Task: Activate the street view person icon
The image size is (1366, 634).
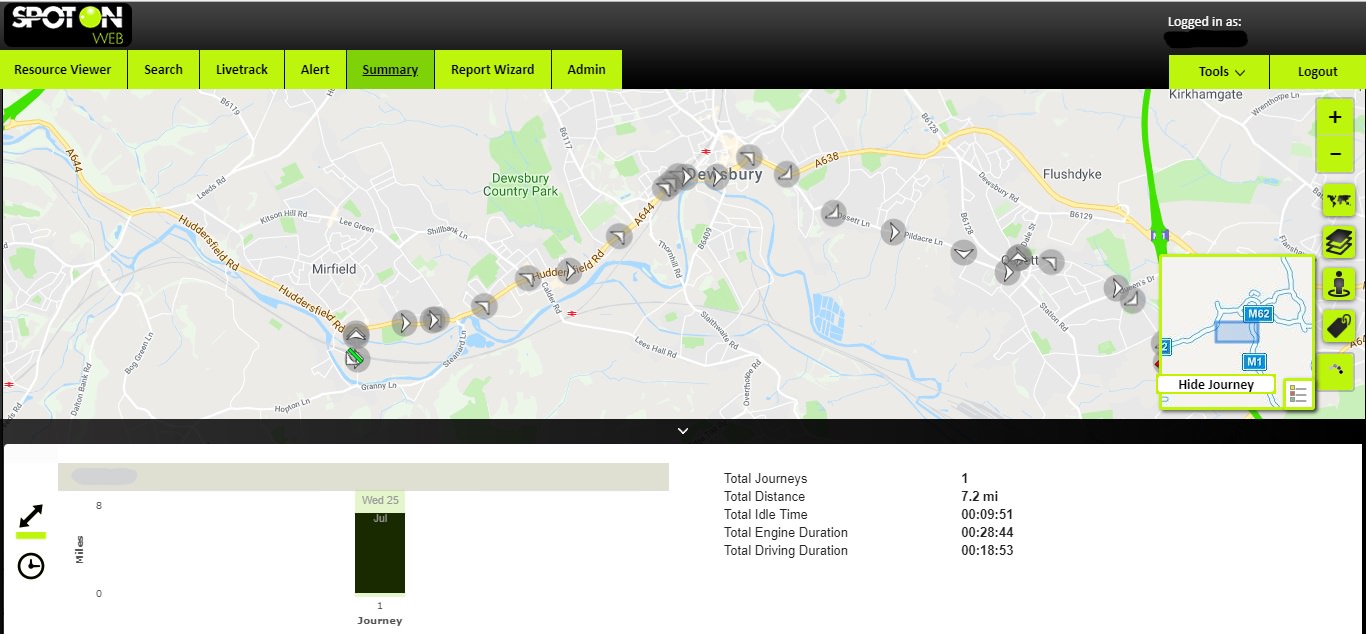Action: pyautogui.click(x=1338, y=284)
